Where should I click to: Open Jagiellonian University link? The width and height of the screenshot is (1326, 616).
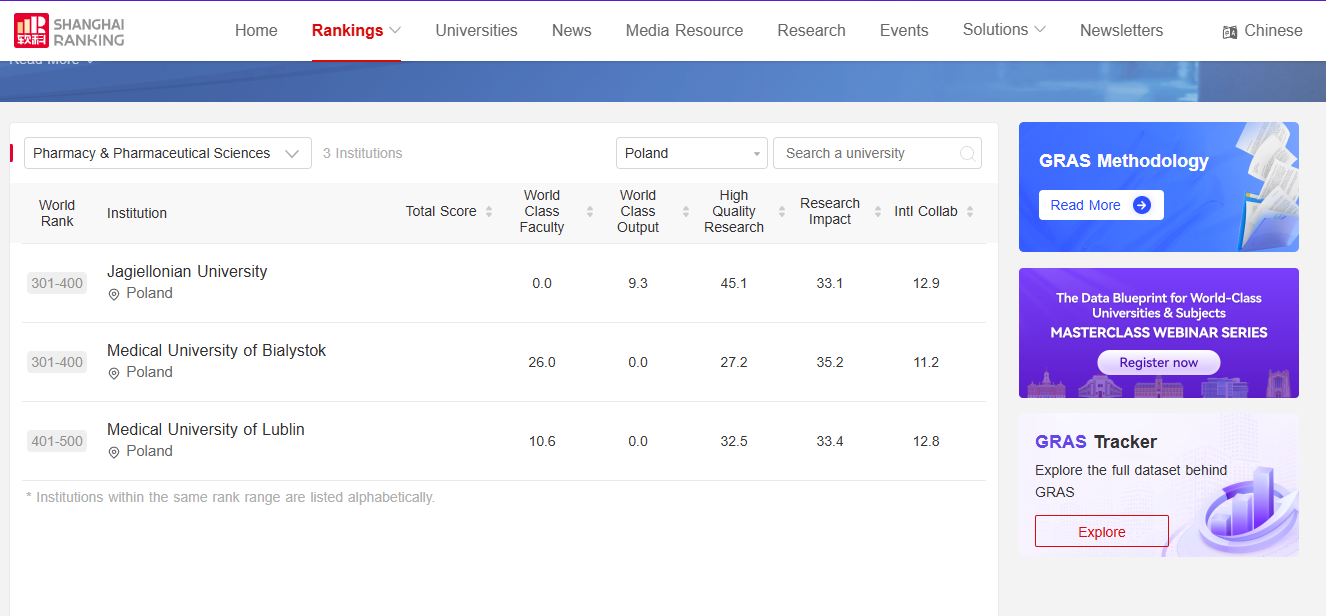pyautogui.click(x=187, y=271)
